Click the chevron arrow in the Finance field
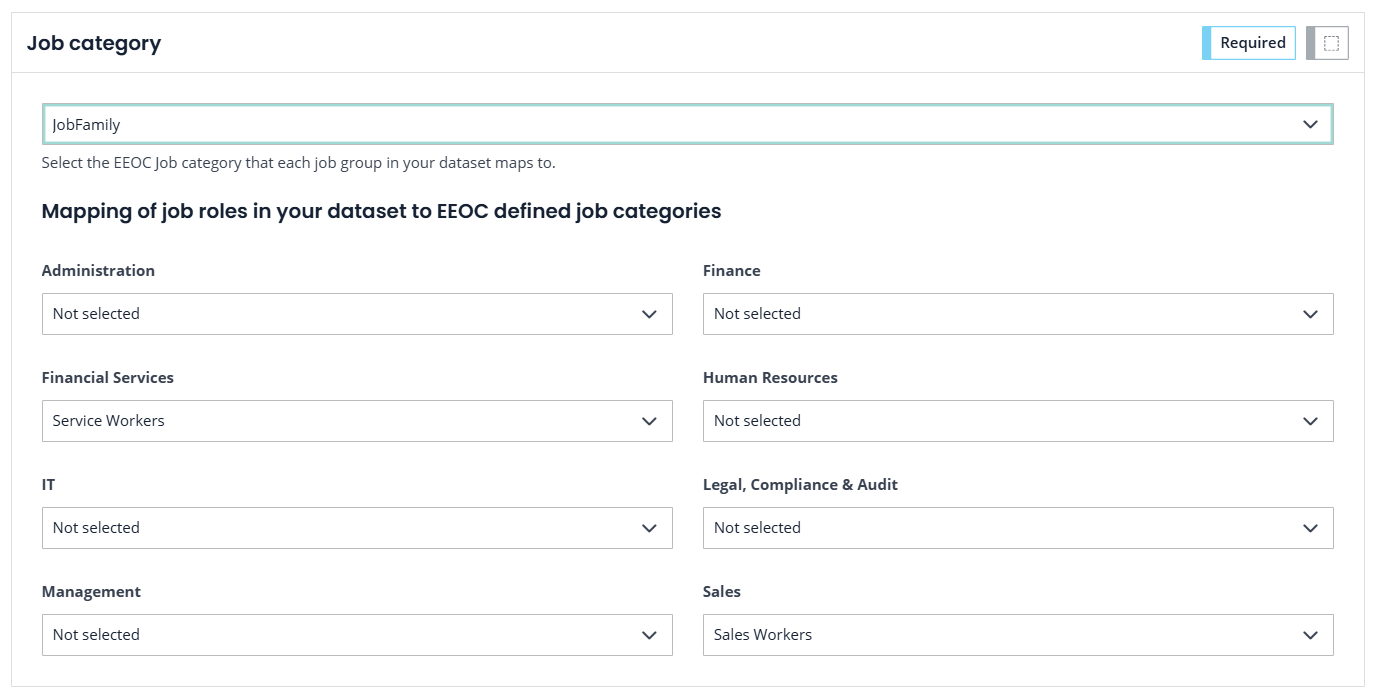This screenshot has width=1377, height=698. pos(1310,314)
